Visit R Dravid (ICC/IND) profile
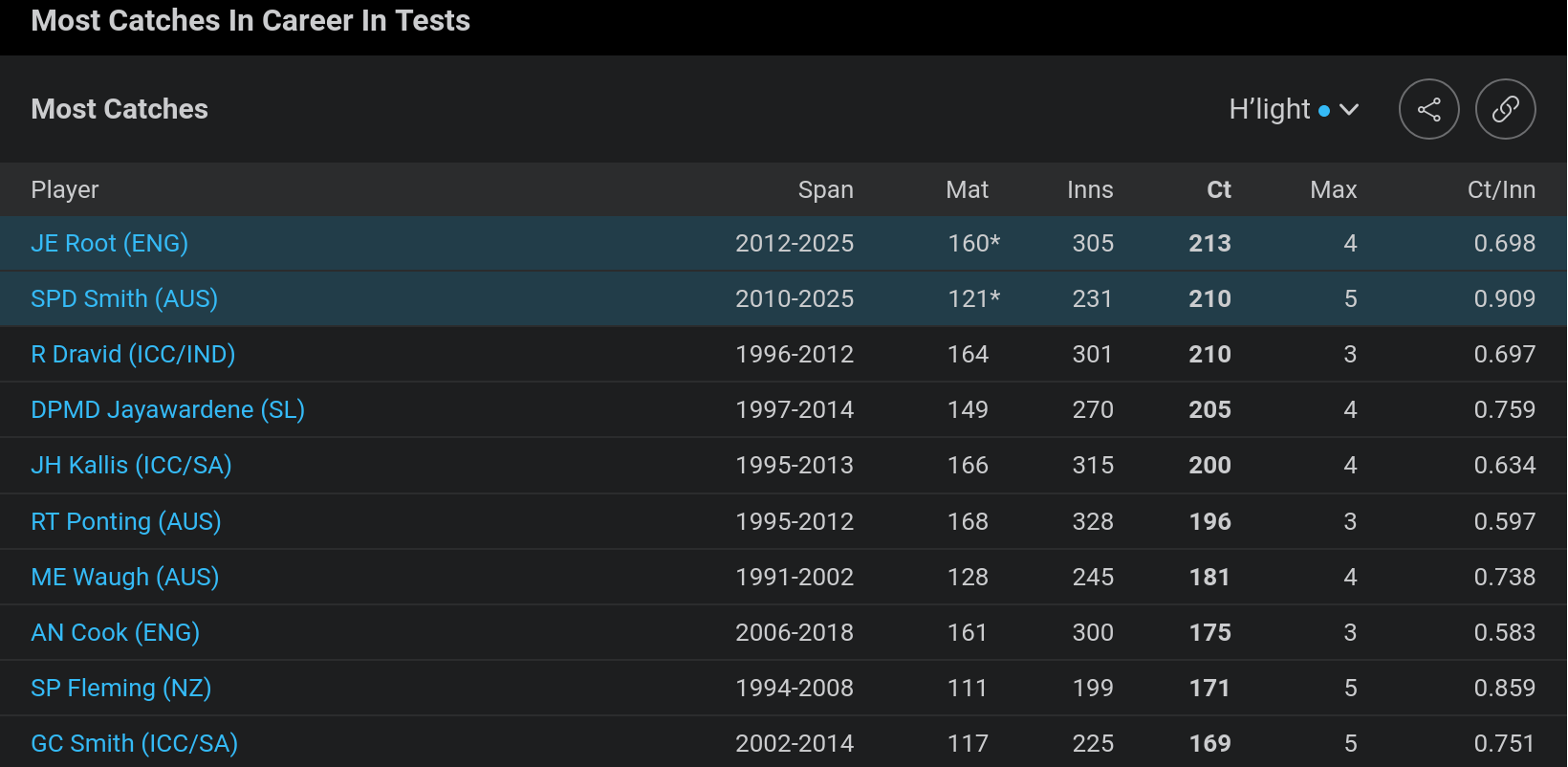Viewport: 1568px width, 767px height. click(133, 354)
